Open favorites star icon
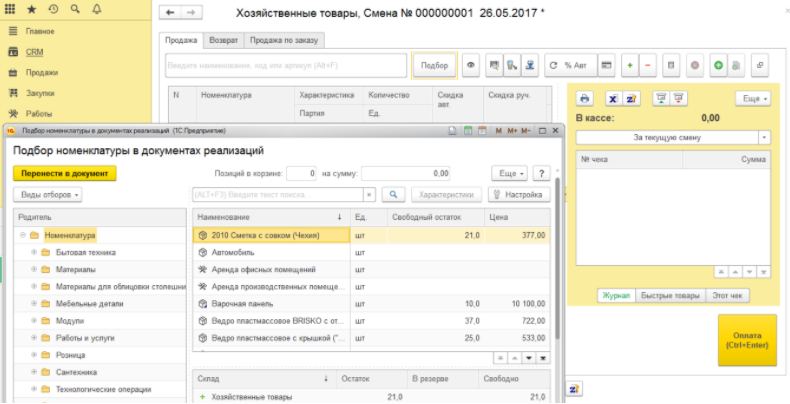This screenshot has height=404, width=790. pos(32,9)
